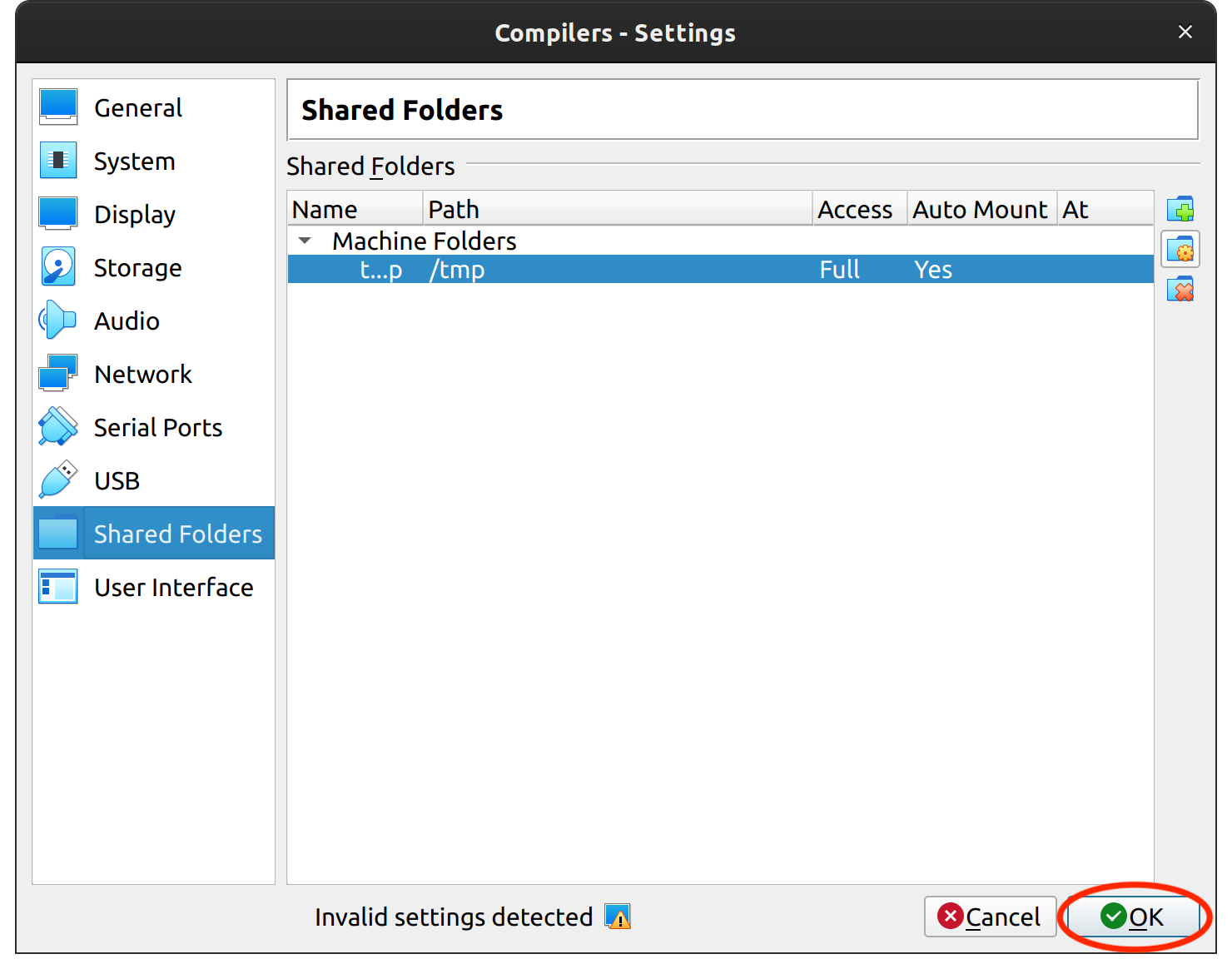Switch to the General settings section

coord(137,108)
